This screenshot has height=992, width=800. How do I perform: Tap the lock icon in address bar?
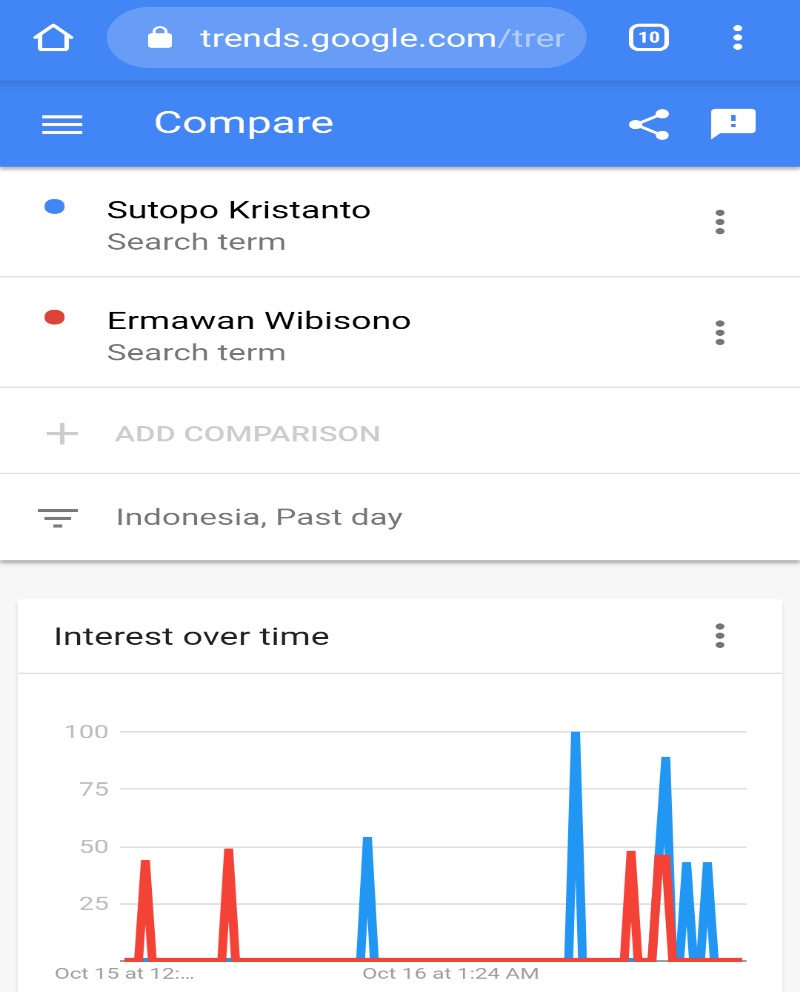(x=159, y=38)
